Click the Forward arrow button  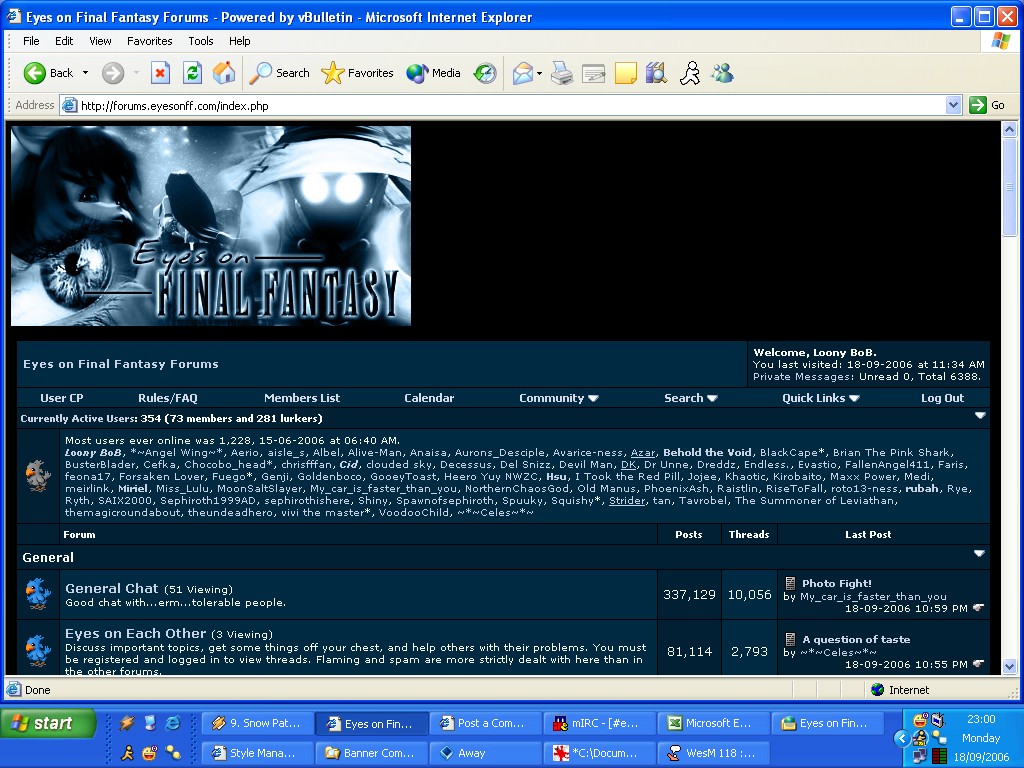[x=113, y=73]
